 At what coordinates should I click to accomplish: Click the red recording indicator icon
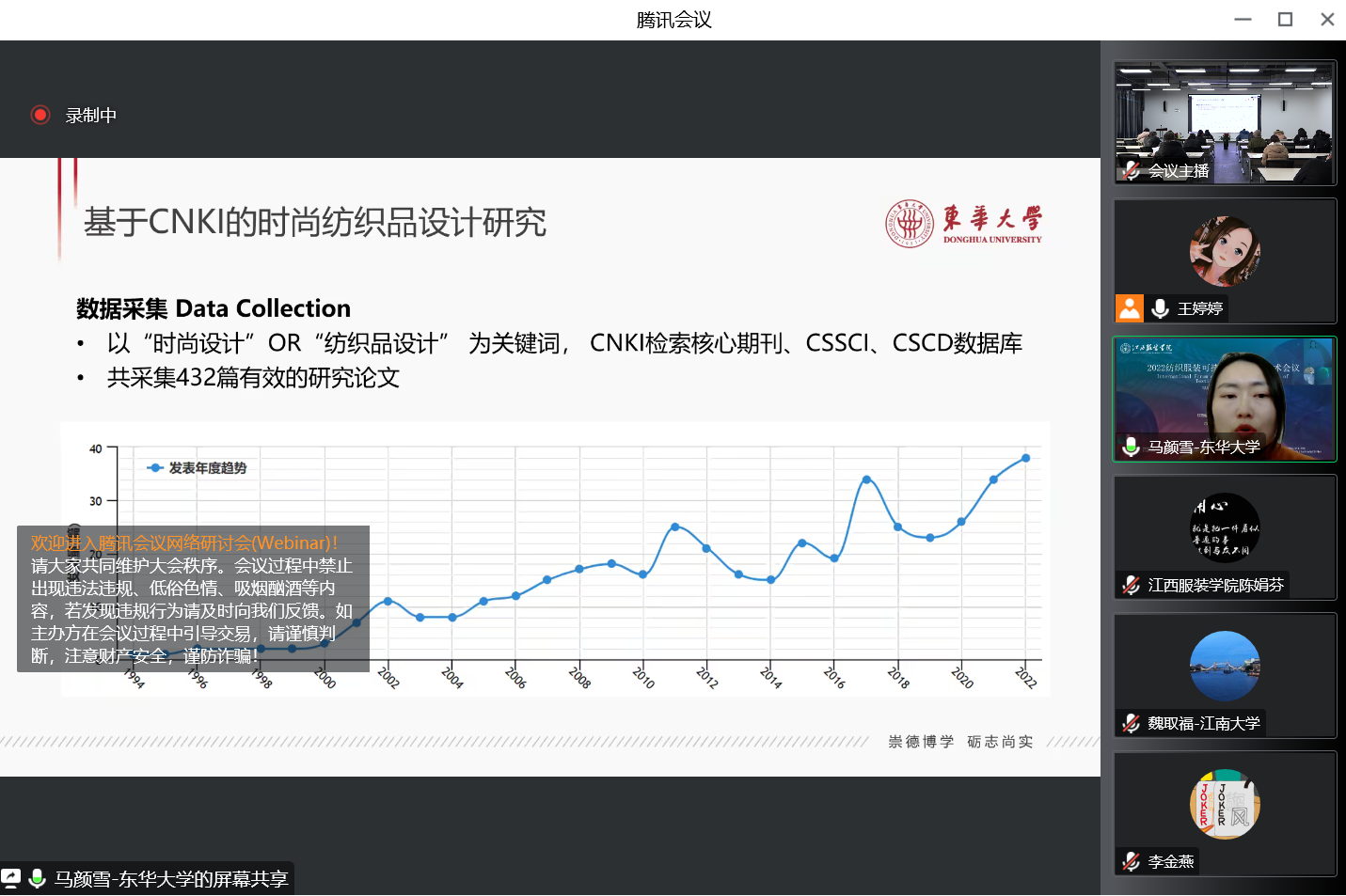(x=40, y=115)
